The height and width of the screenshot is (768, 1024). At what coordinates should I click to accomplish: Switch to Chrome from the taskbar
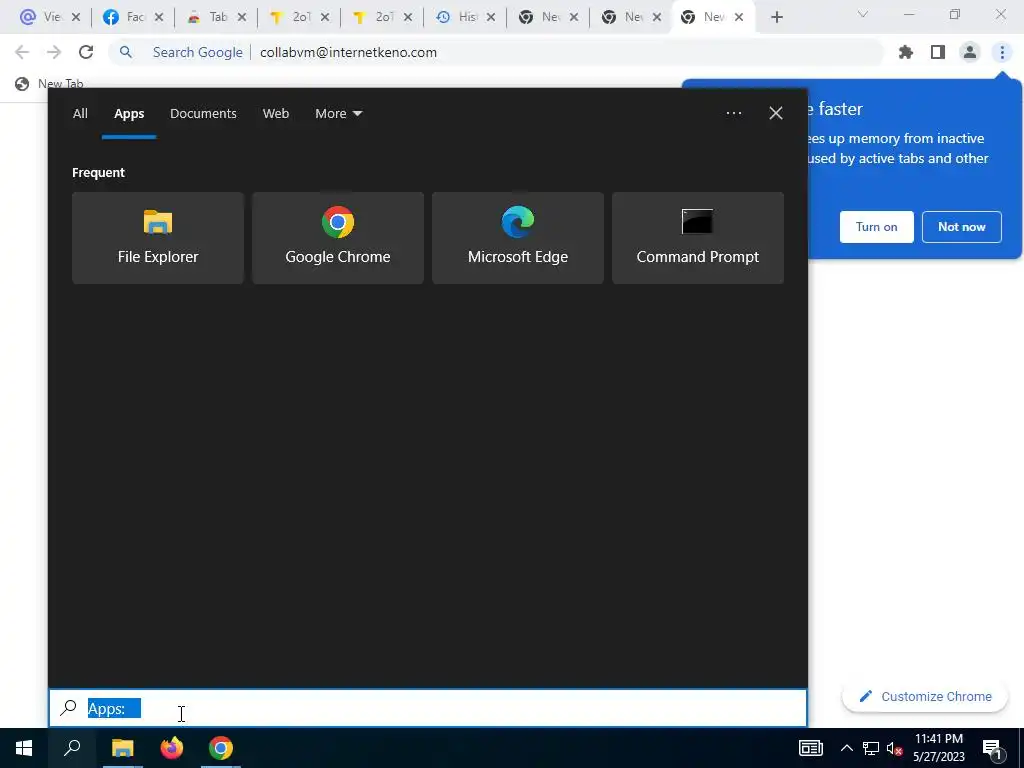coord(221,748)
